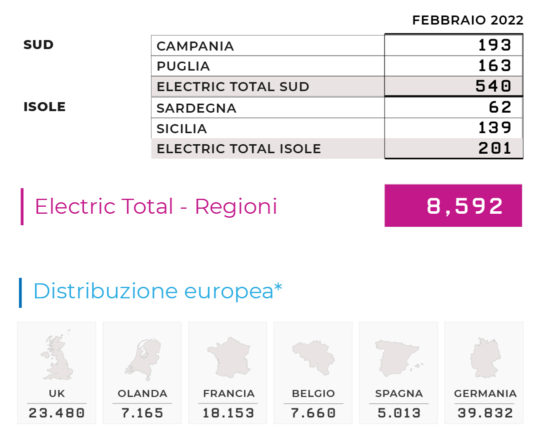Screen dimensions: 545x438
Task: Select the Electric Total Isole row
Action: point(337,149)
